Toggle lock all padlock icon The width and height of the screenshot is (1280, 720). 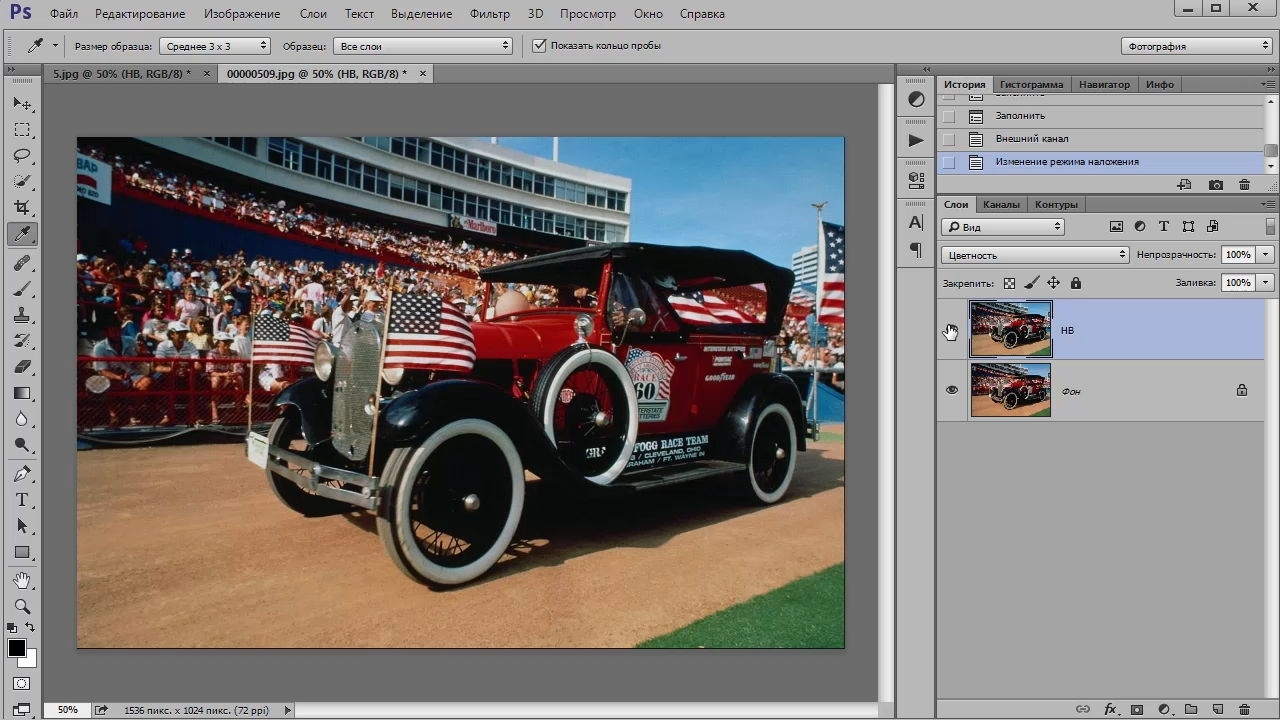(x=1076, y=283)
